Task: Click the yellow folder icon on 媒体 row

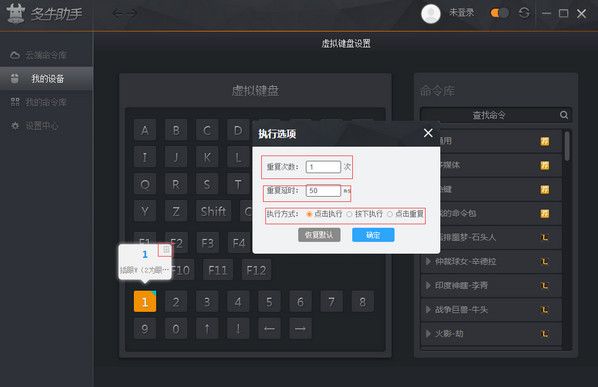Action: pyautogui.click(x=544, y=165)
